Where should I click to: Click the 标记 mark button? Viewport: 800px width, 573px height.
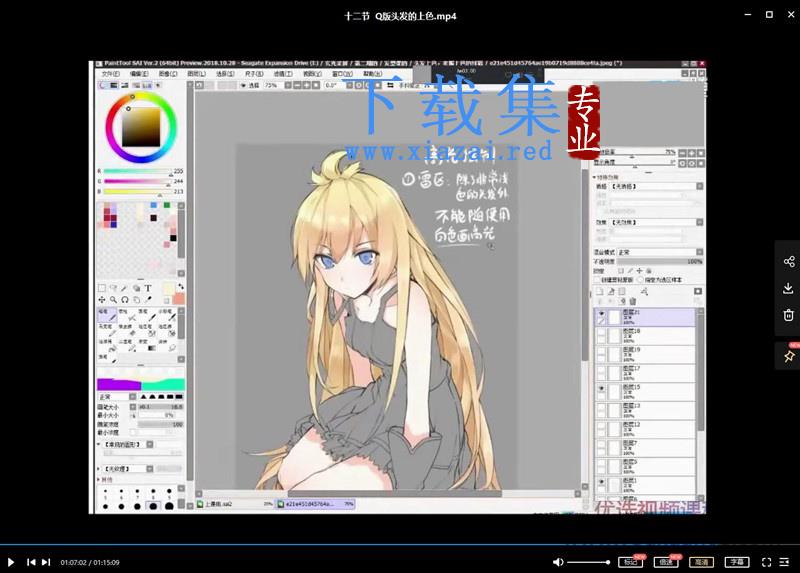pyautogui.click(x=630, y=562)
